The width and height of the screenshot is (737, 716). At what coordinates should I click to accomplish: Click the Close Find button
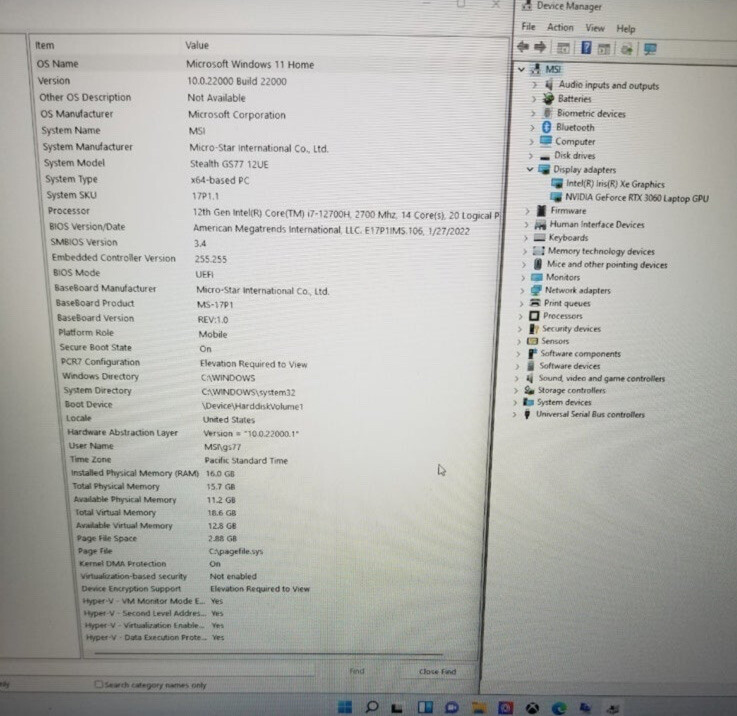click(x=437, y=671)
